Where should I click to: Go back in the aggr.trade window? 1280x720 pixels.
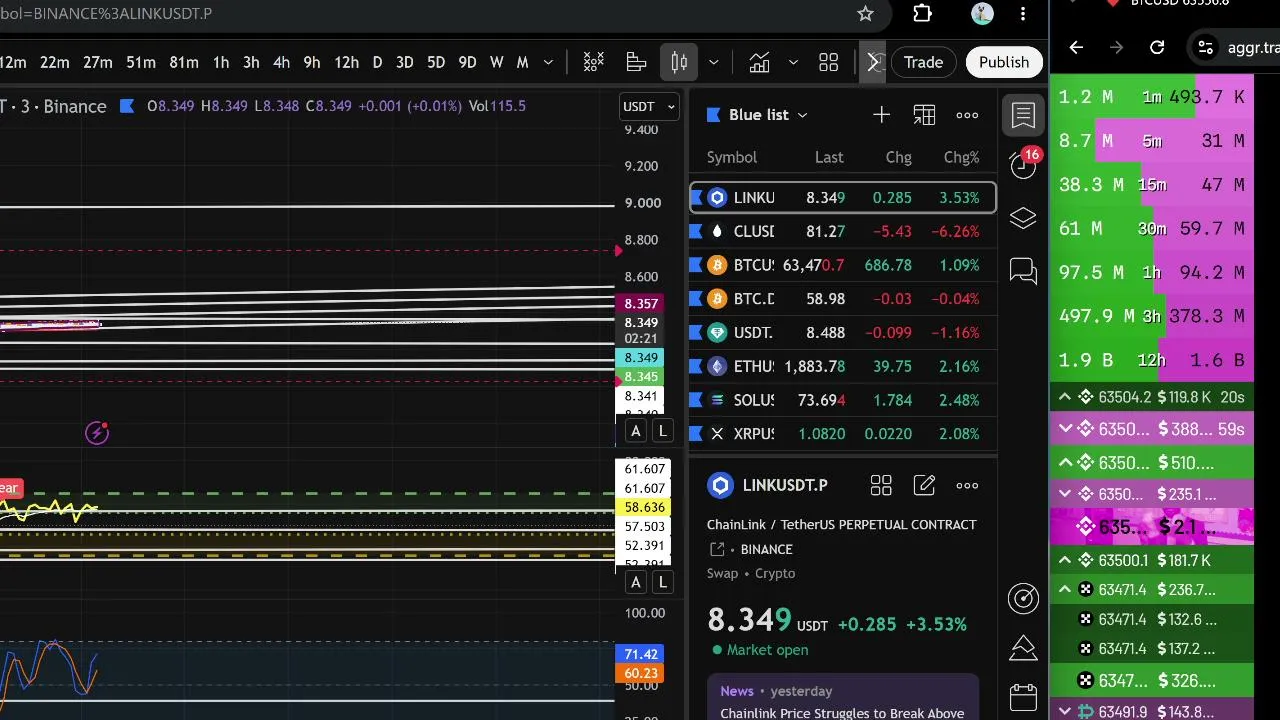tap(1076, 47)
